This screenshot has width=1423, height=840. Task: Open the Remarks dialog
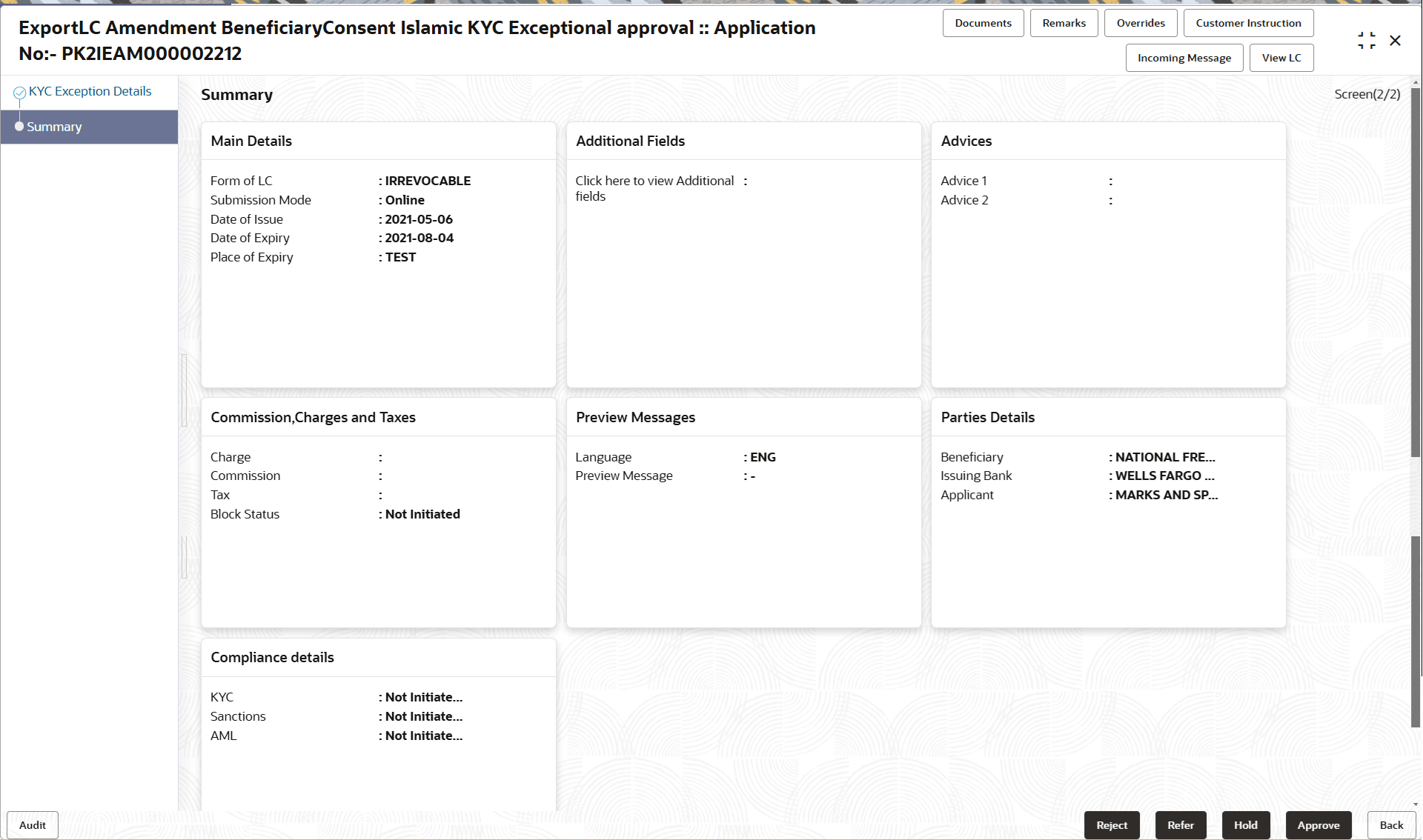tap(1064, 23)
